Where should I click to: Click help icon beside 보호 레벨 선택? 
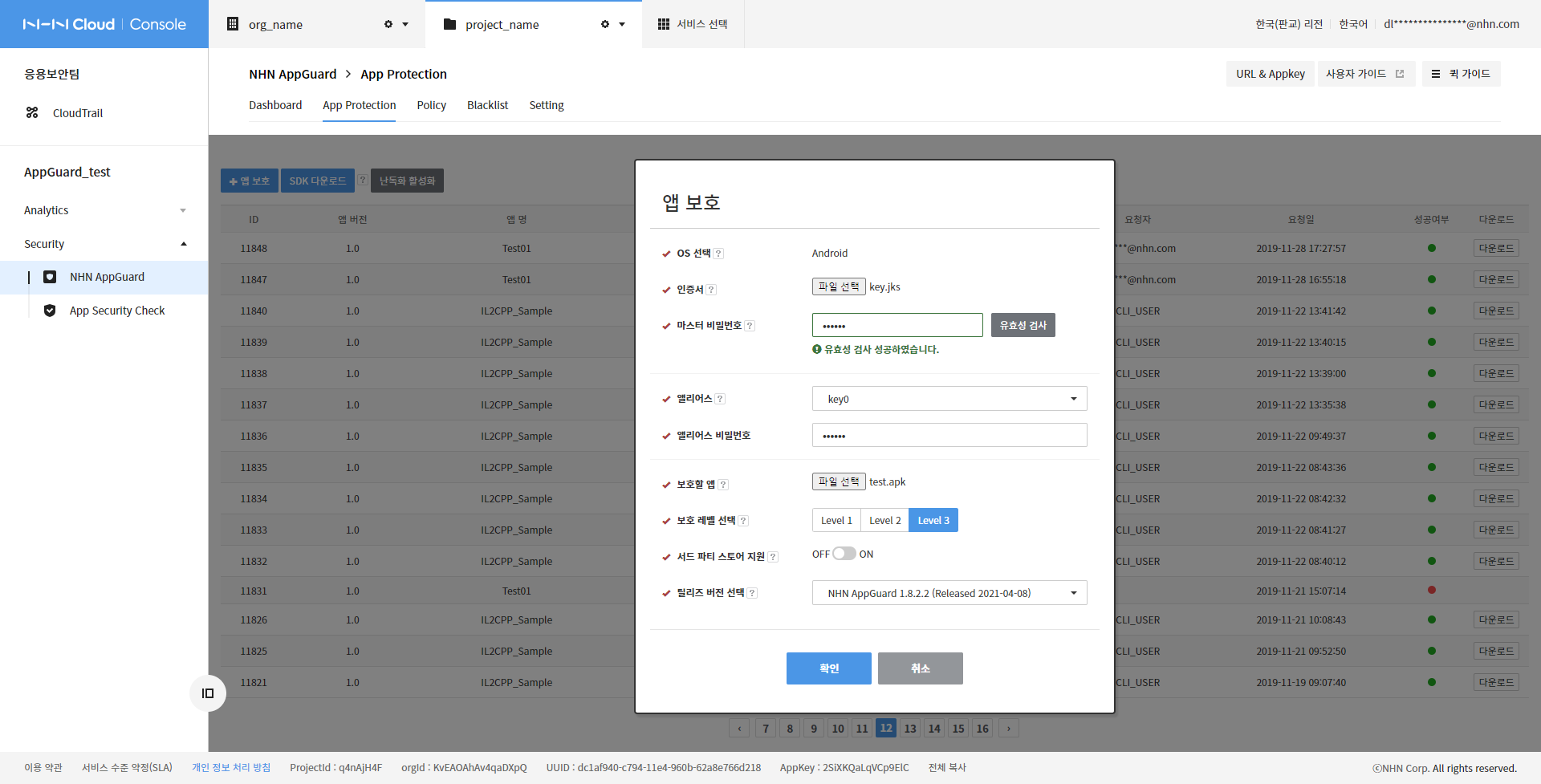pos(744,521)
